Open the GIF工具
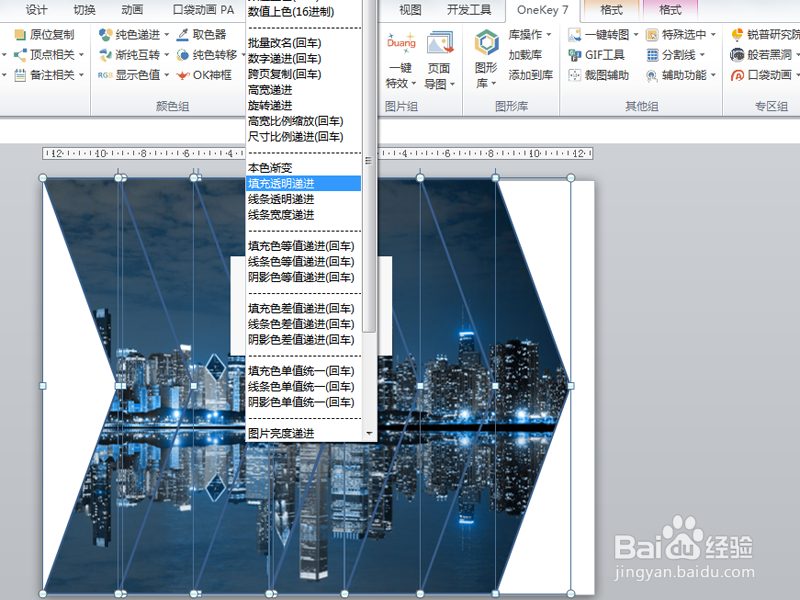 click(x=596, y=55)
